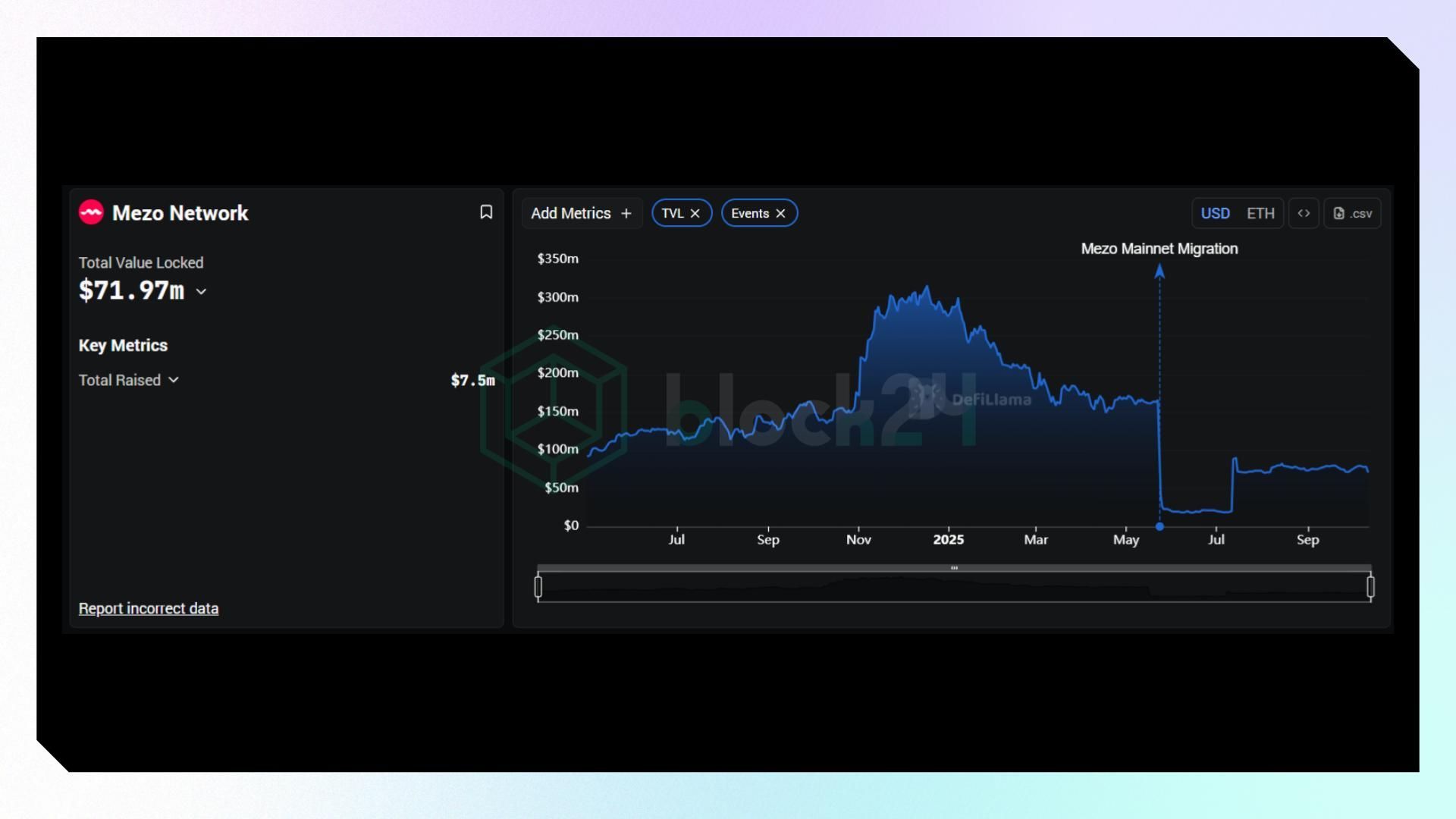Switch chart denomination to ETH
Screen dimensions: 1456x819
click(x=1260, y=214)
